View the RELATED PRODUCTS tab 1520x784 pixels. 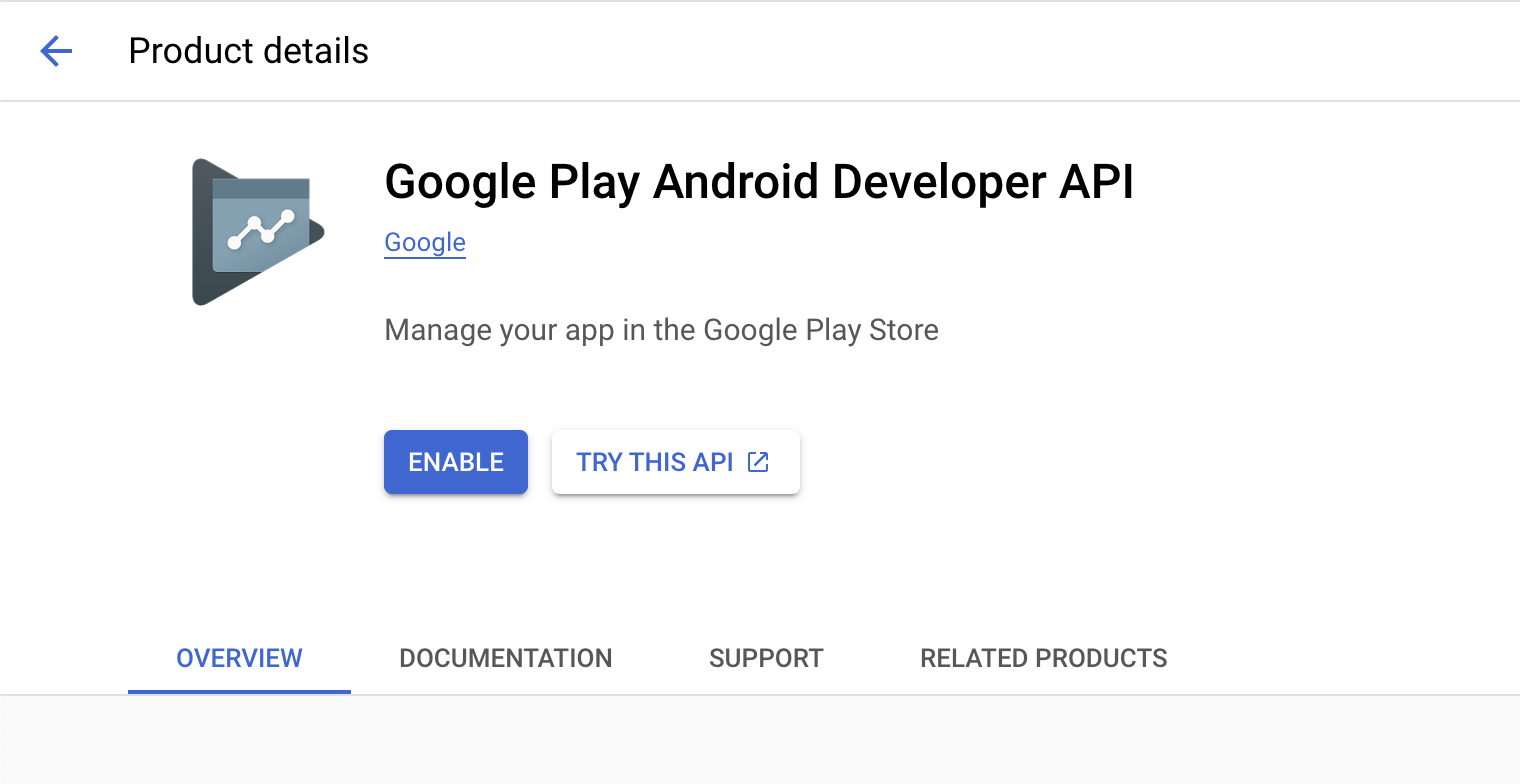[1043, 658]
